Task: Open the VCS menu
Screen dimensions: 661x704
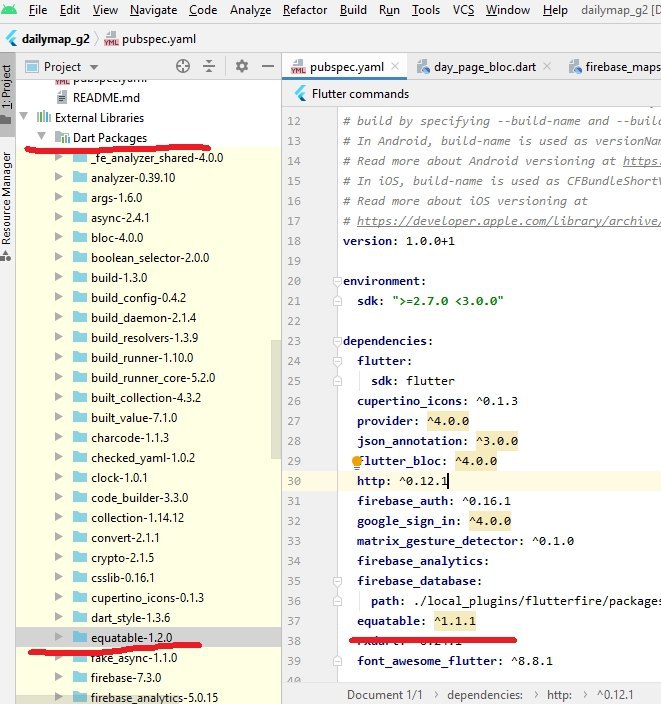Action: [463, 9]
